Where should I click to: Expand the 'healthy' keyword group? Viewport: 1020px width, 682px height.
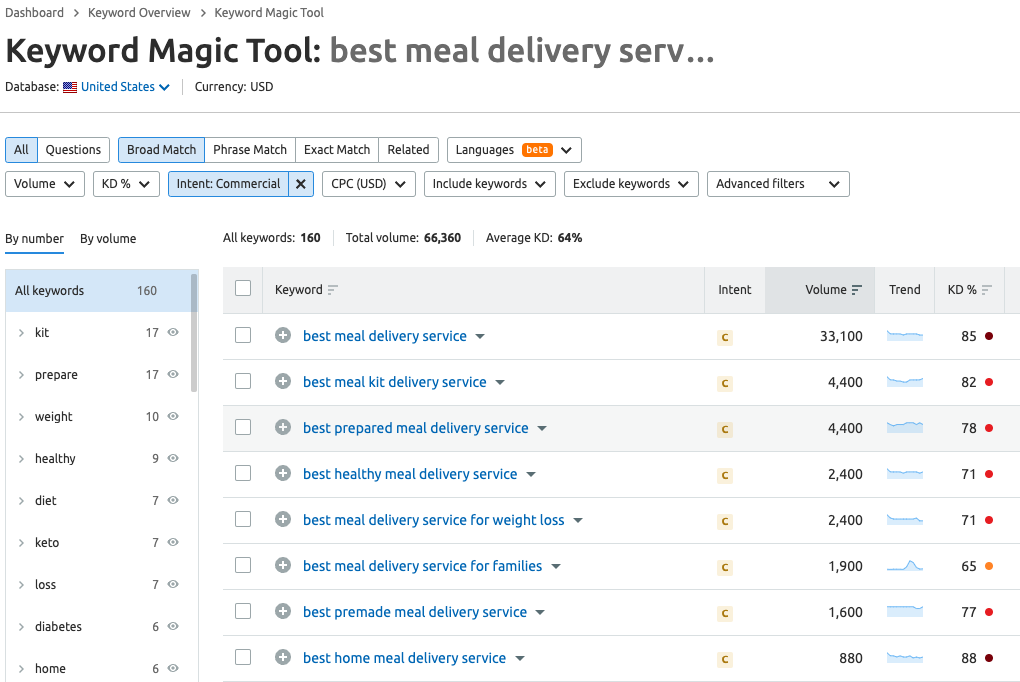[21, 459]
